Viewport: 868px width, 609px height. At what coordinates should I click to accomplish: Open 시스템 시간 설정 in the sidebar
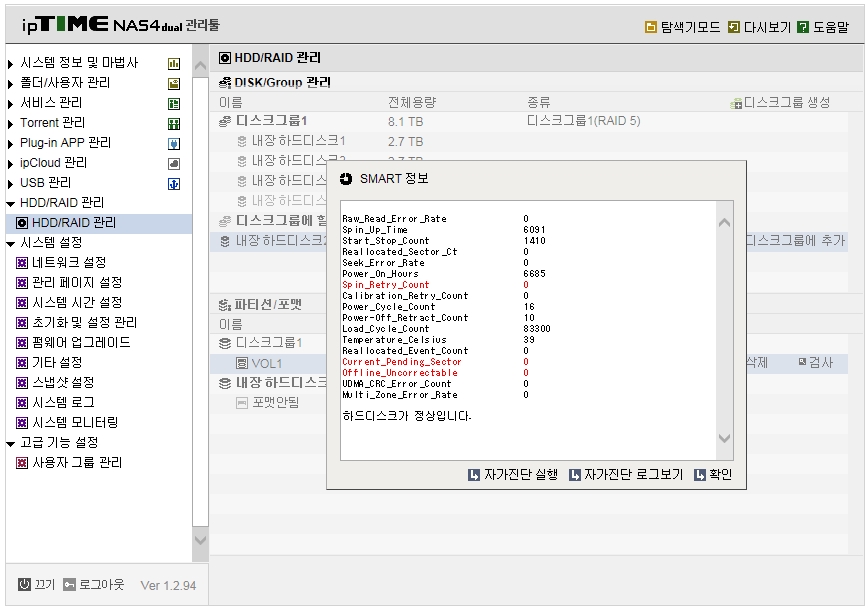pyautogui.click(x=77, y=303)
